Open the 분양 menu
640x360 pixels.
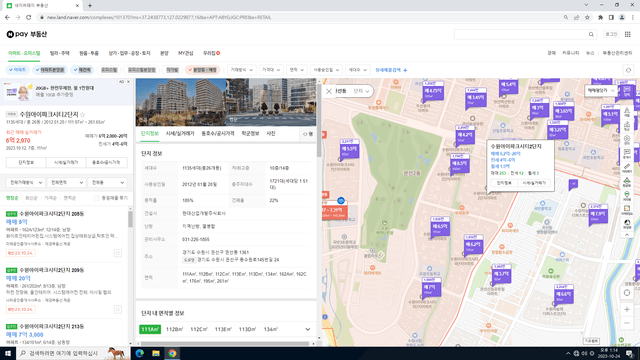[164, 53]
